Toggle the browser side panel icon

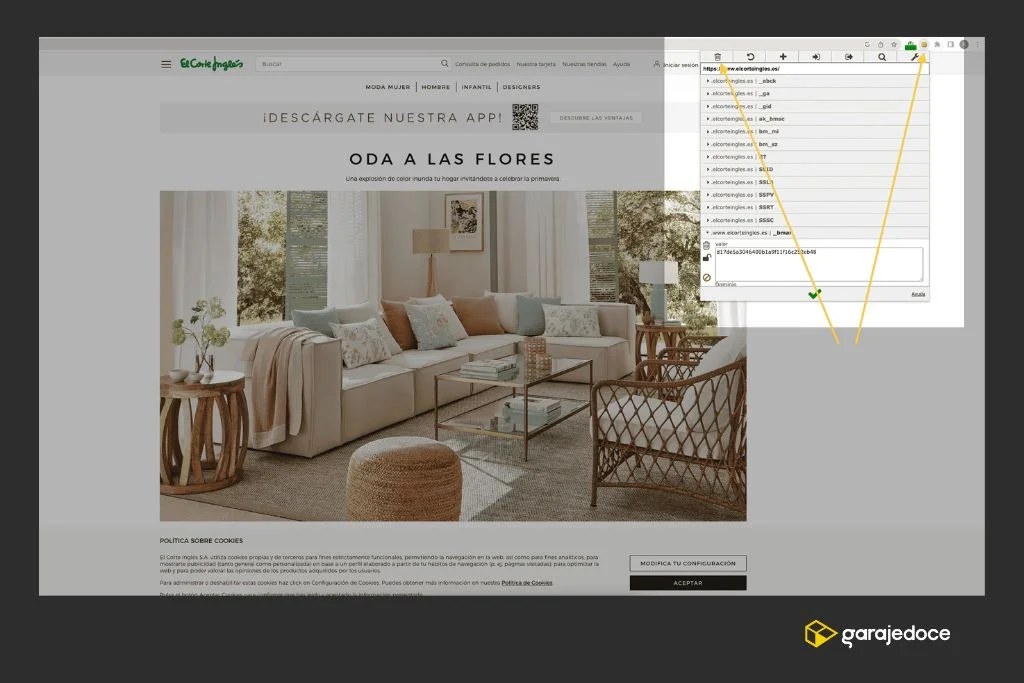point(951,44)
